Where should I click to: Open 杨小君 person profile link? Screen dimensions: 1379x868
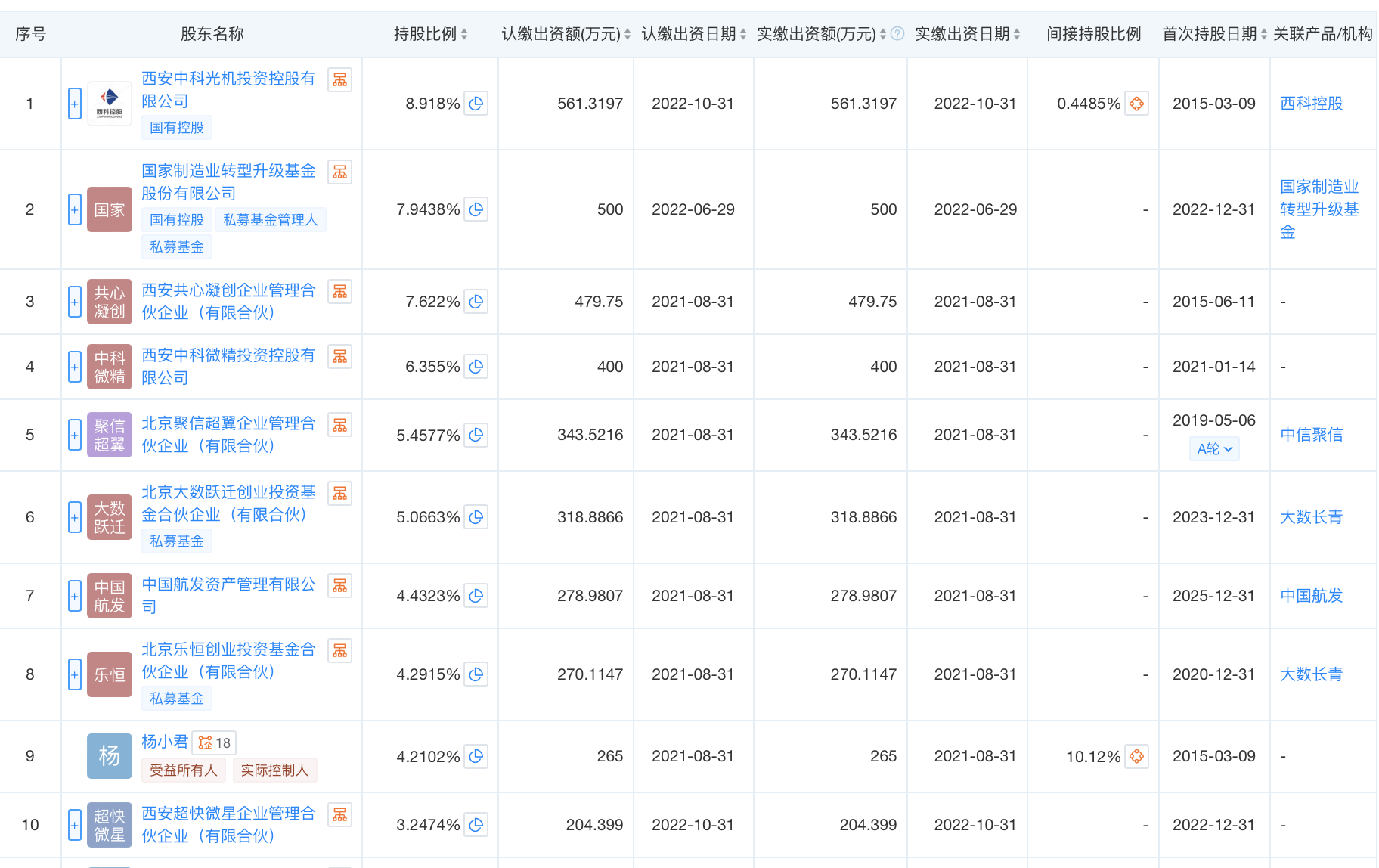[165, 742]
